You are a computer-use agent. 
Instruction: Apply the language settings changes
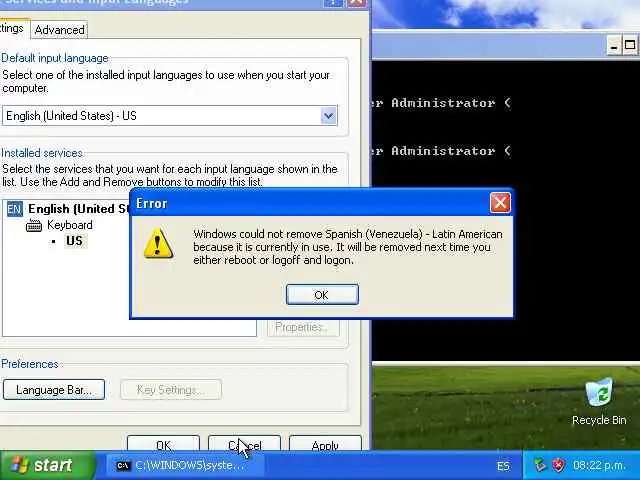(x=325, y=444)
